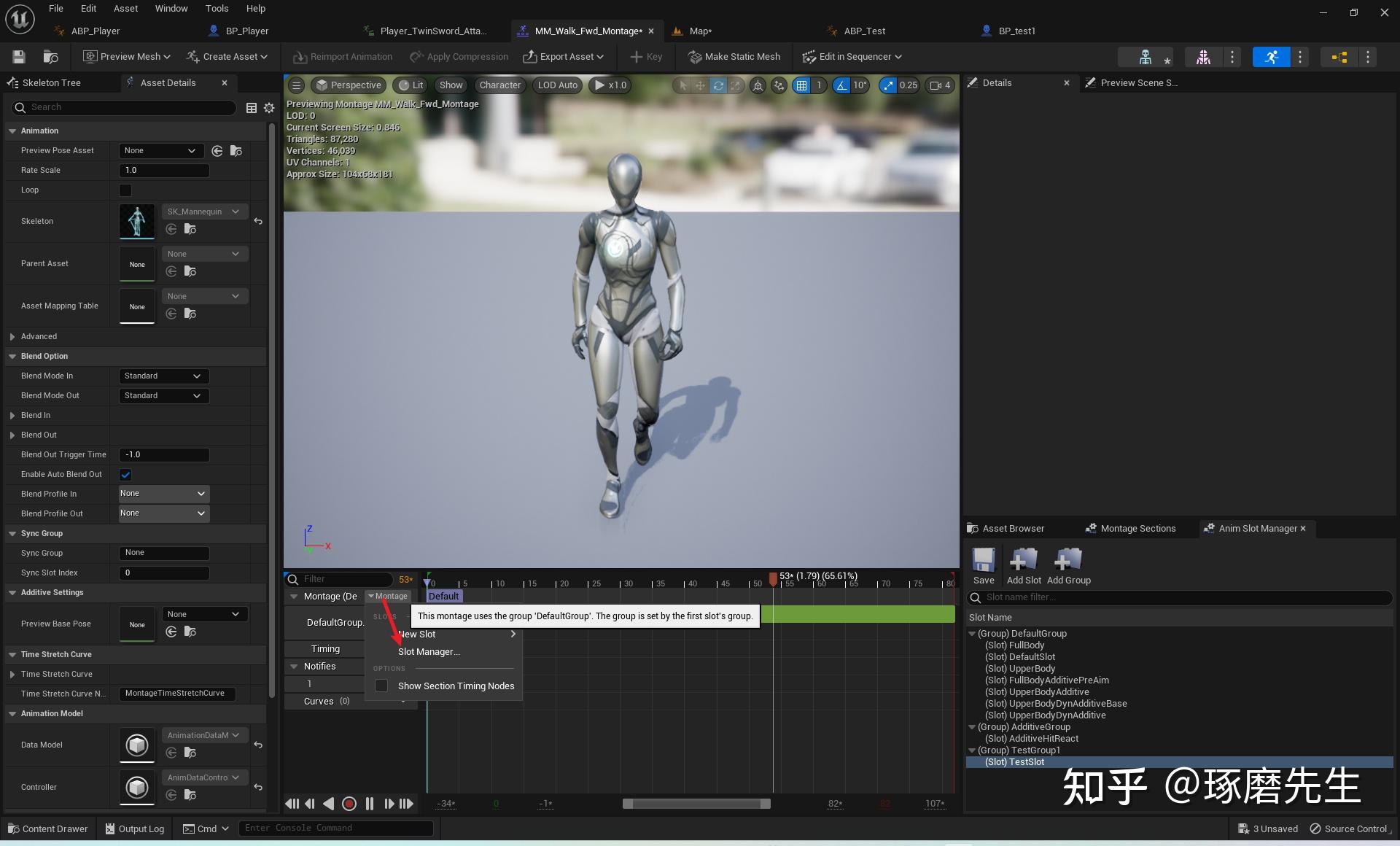Click the pause button in playback controls
Screen dimensions: 1400x846
pyautogui.click(x=370, y=804)
